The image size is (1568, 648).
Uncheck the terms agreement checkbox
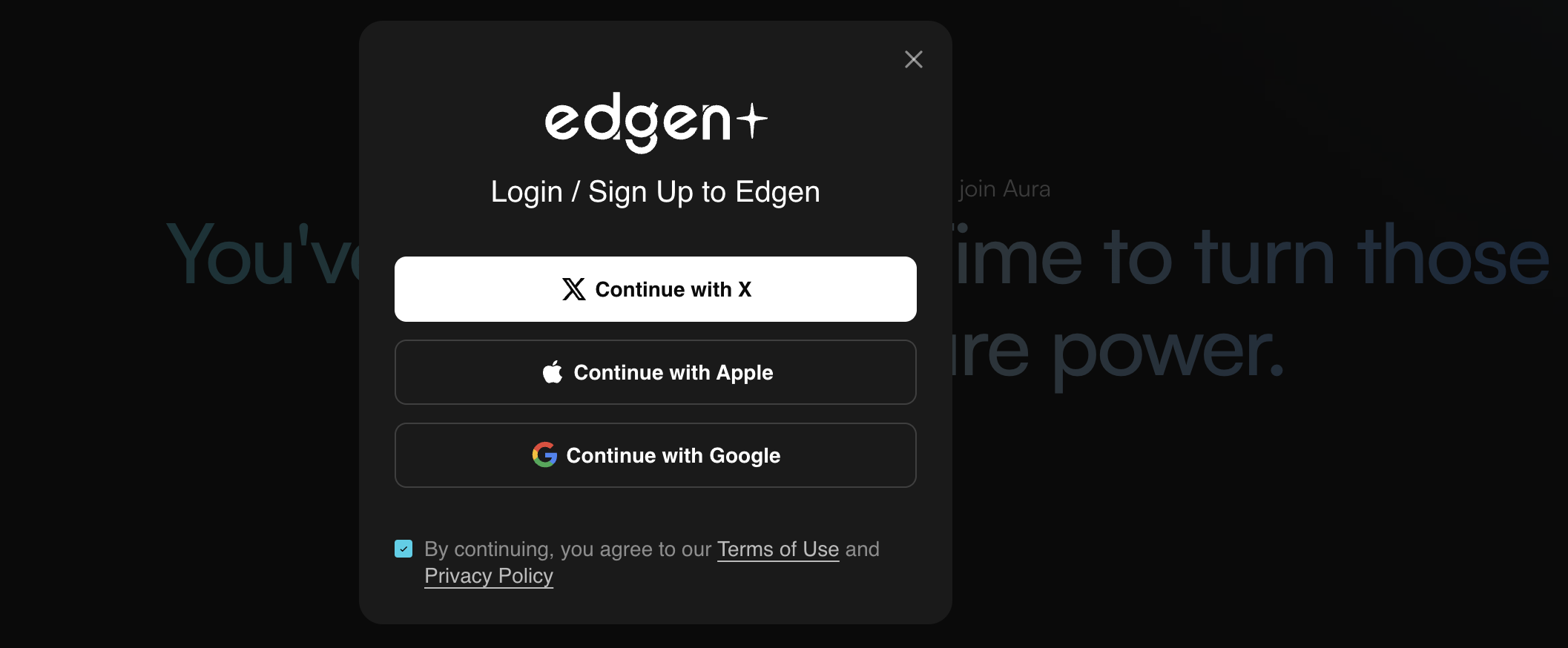tap(403, 549)
